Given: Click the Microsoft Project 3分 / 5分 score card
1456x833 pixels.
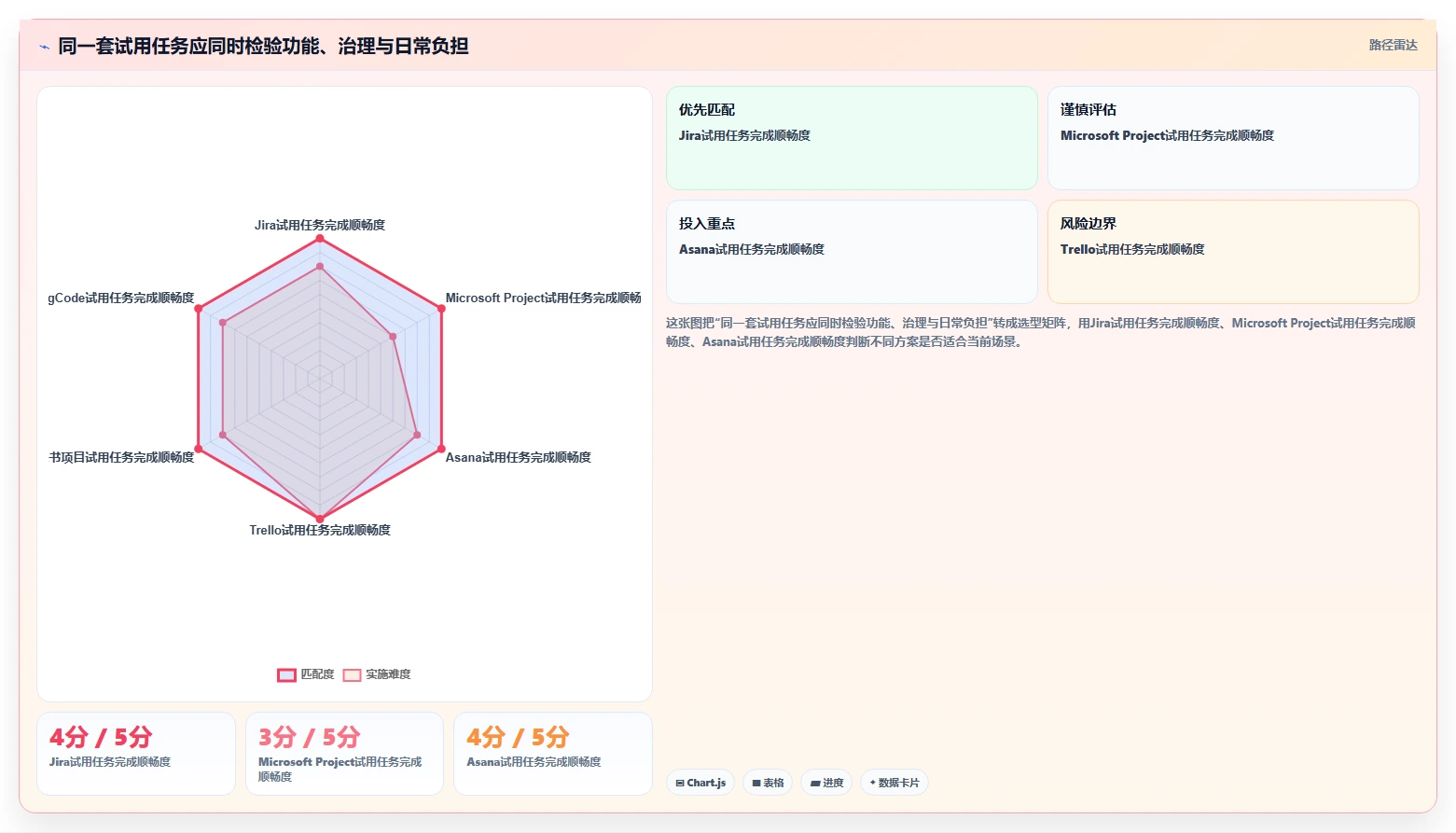Looking at the screenshot, I should click(344, 754).
